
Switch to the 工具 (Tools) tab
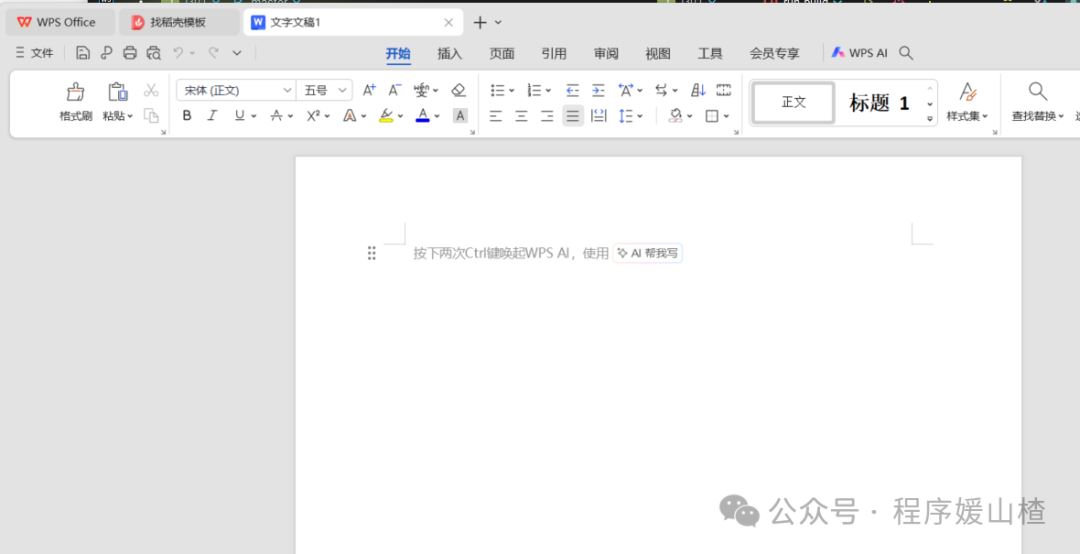pyautogui.click(x=710, y=53)
